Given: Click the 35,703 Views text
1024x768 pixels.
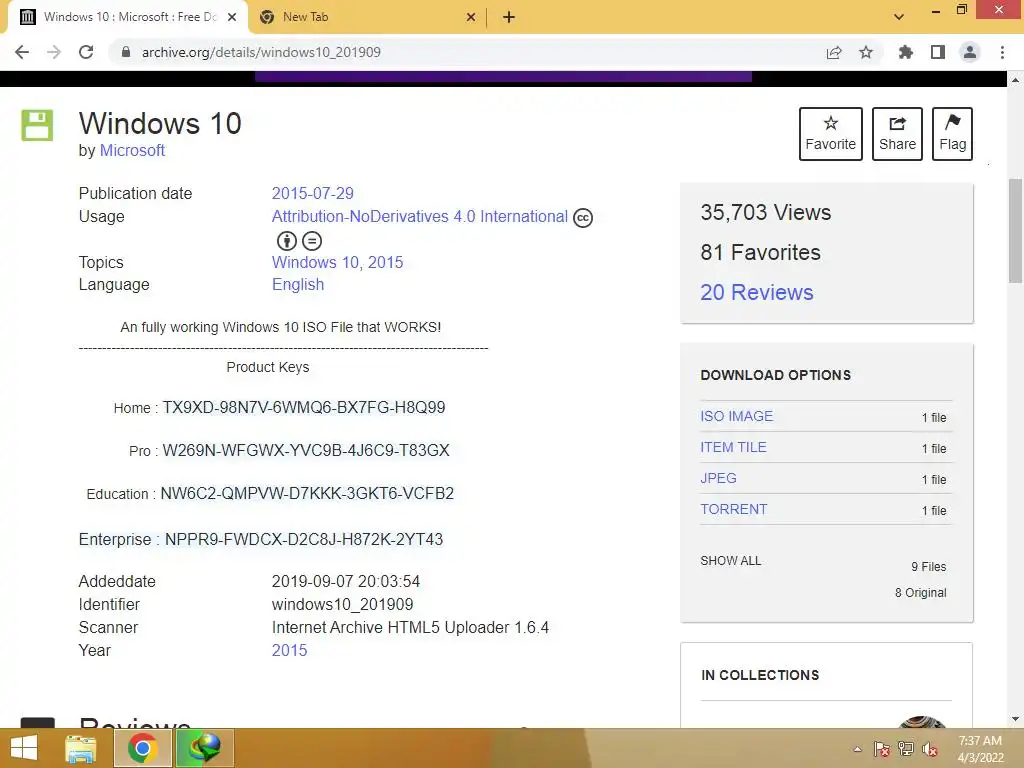Looking at the screenshot, I should [x=765, y=212].
